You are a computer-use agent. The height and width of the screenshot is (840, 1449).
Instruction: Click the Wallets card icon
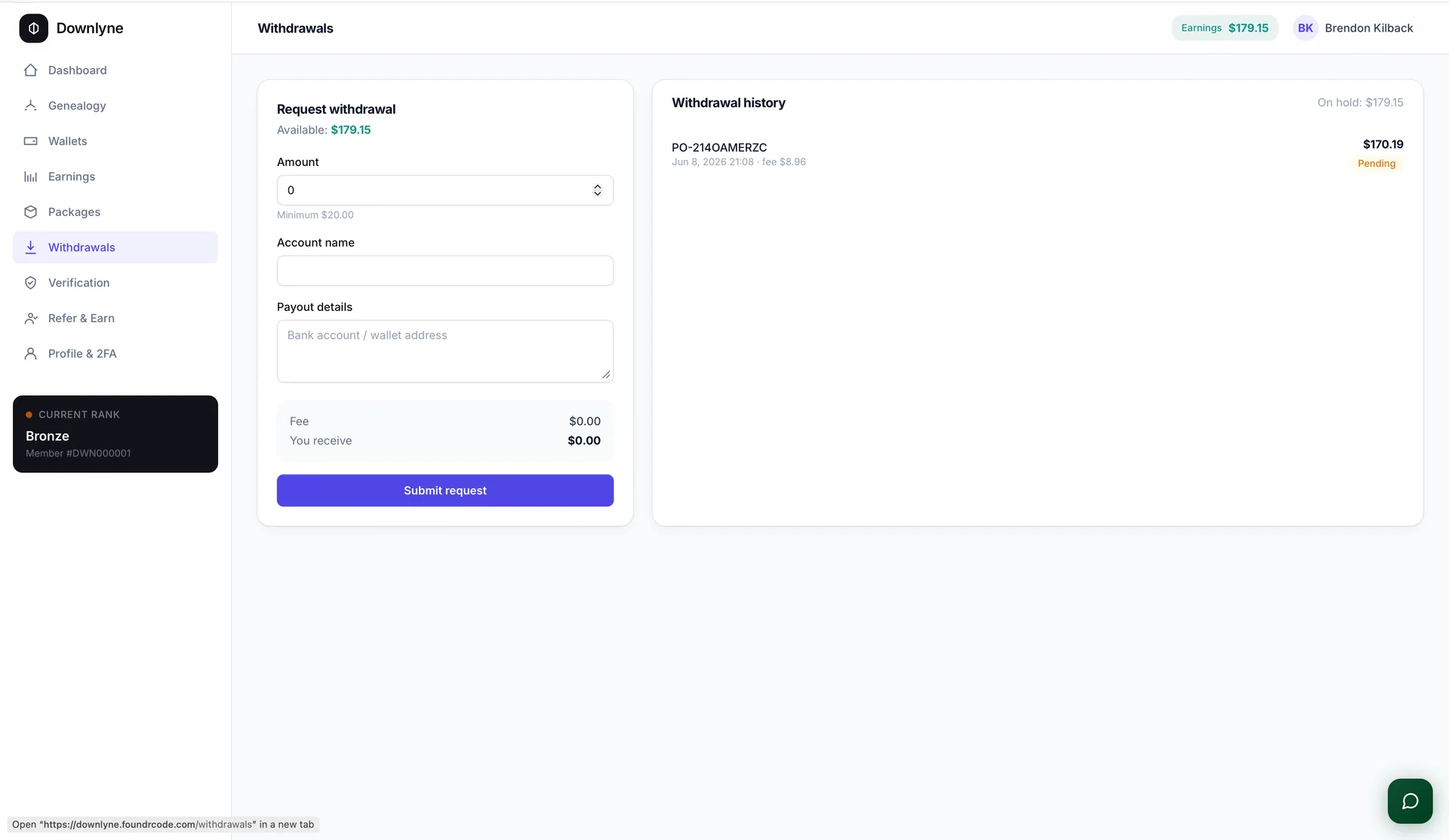click(x=30, y=141)
